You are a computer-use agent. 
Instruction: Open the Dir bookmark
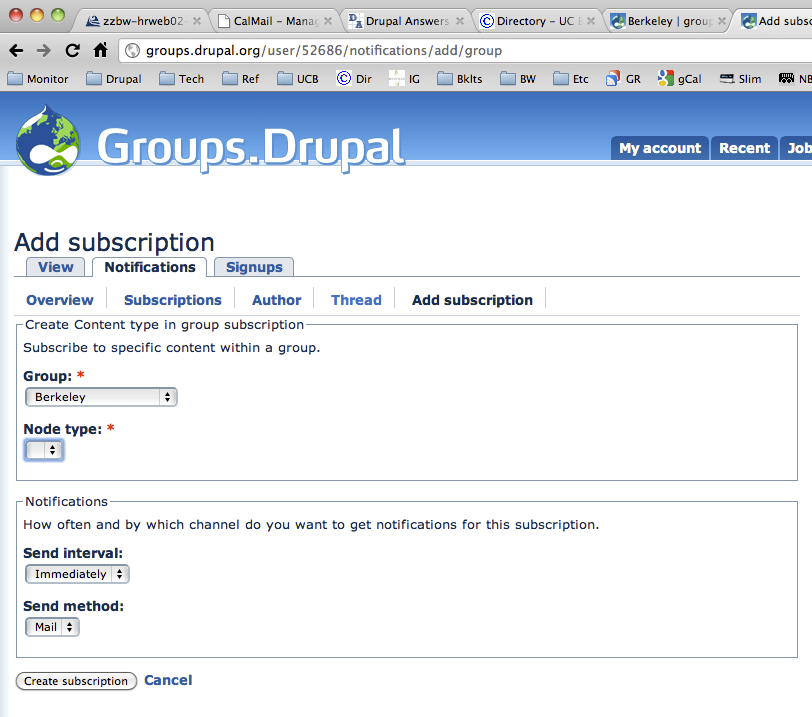pyautogui.click(x=353, y=79)
